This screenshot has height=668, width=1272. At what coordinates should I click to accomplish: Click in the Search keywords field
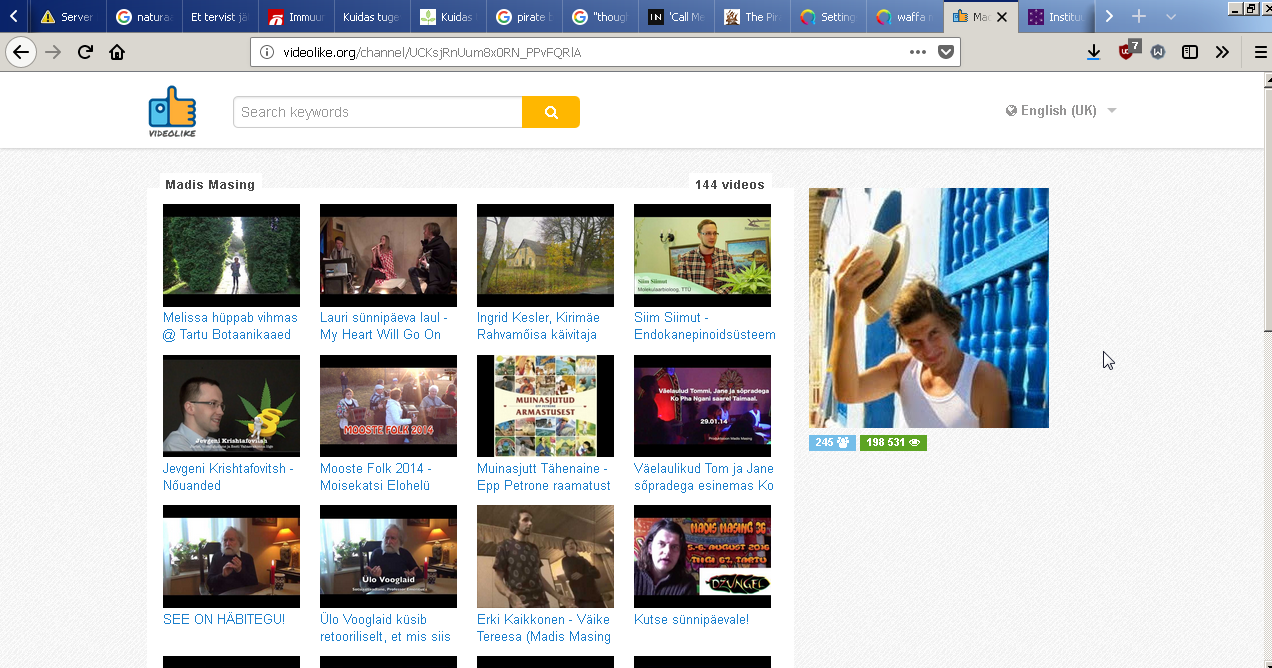pyautogui.click(x=377, y=112)
